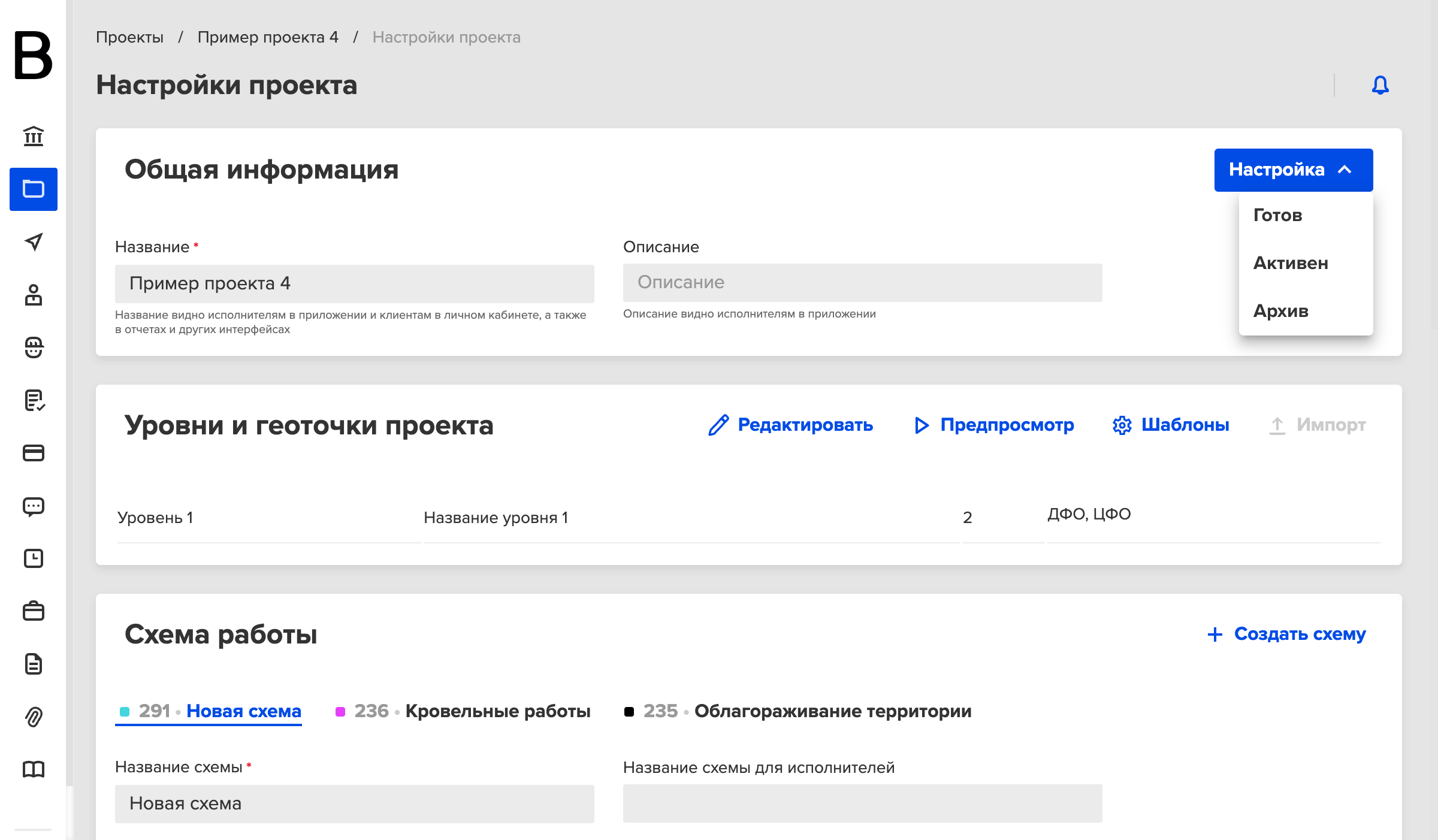The image size is (1438, 840).
Task: Open the Облагораживание территории scheme tab
Action: tap(798, 711)
